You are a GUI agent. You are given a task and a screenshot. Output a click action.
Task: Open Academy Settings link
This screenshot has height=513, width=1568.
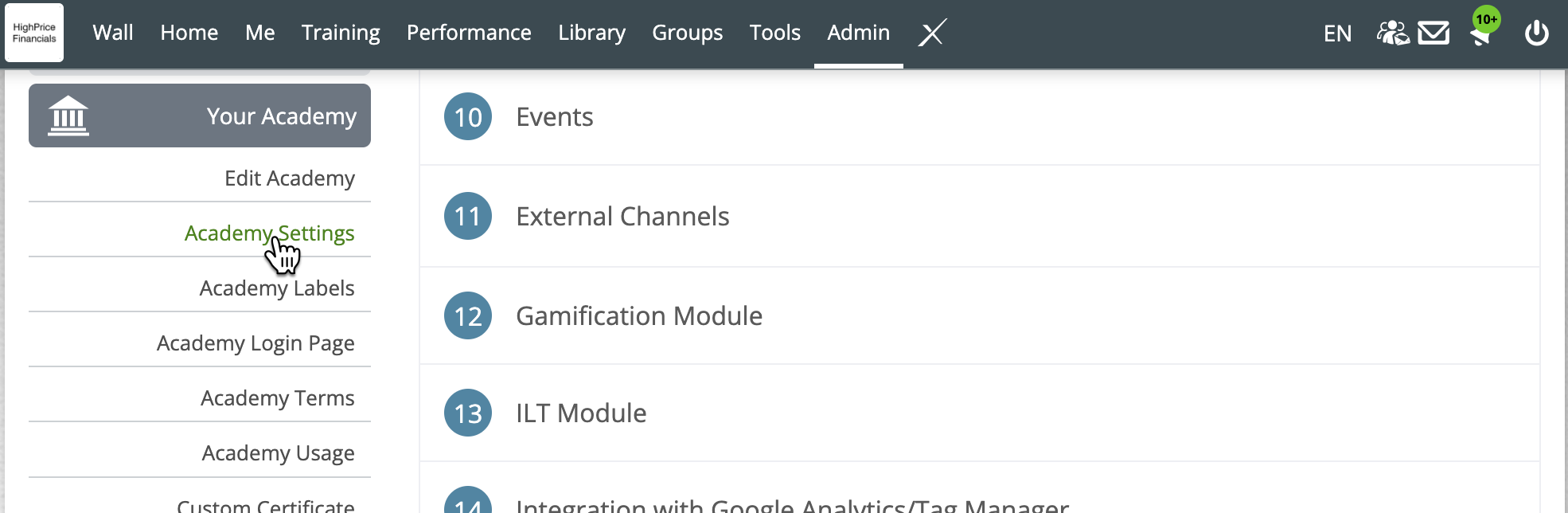(x=270, y=233)
